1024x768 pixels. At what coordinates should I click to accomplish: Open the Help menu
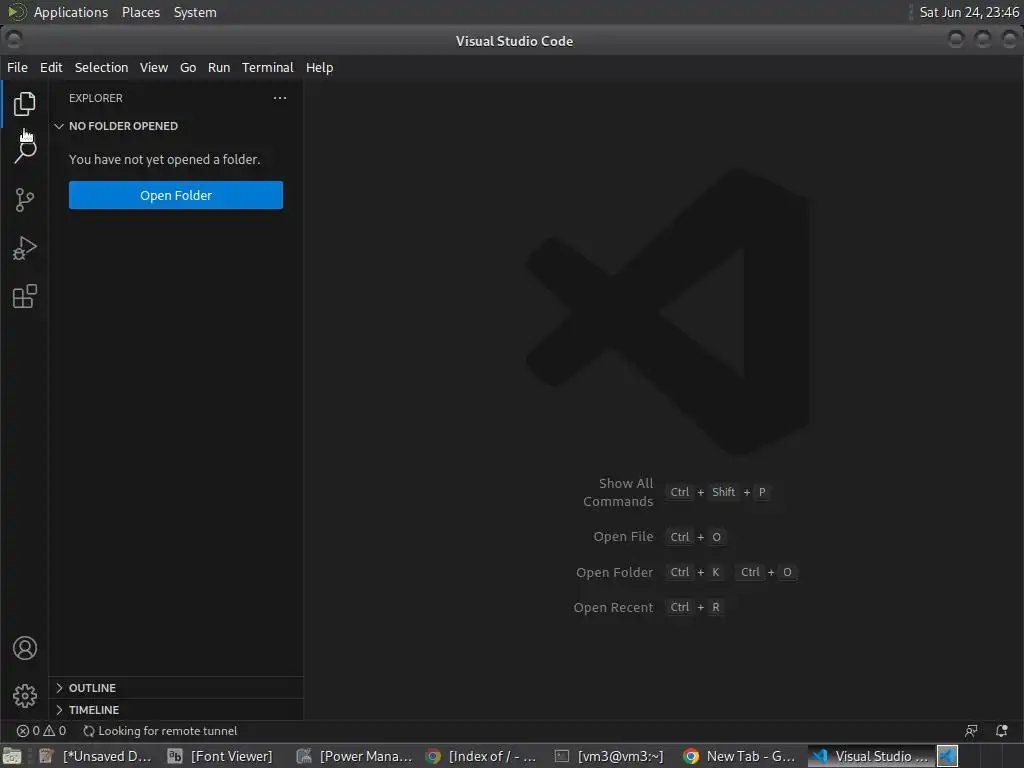pyautogui.click(x=319, y=67)
